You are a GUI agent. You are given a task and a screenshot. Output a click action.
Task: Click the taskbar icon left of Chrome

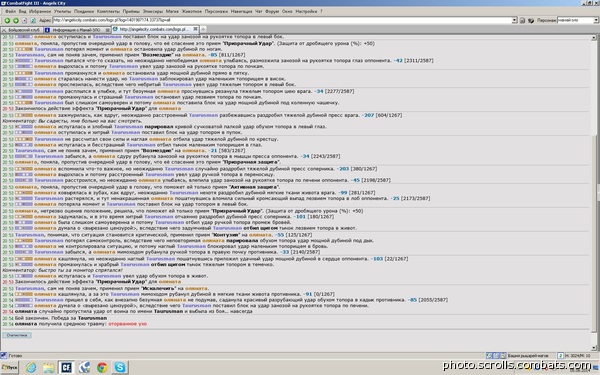point(84,368)
